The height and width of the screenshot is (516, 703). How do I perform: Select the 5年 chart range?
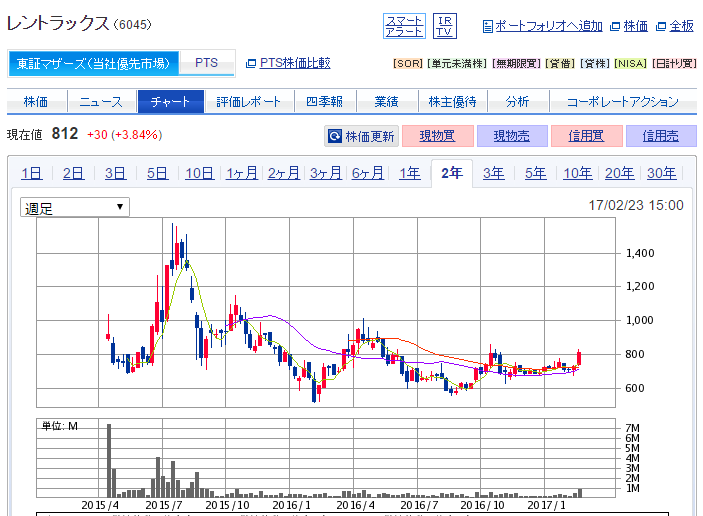pos(536,173)
